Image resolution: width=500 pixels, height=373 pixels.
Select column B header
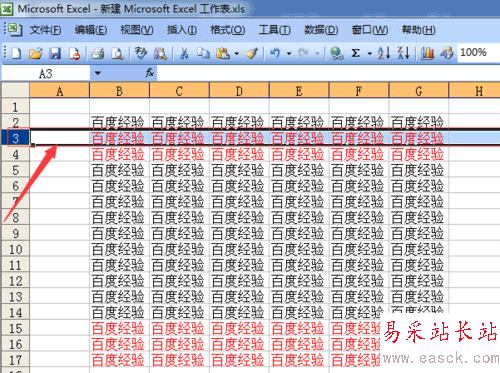[119, 91]
